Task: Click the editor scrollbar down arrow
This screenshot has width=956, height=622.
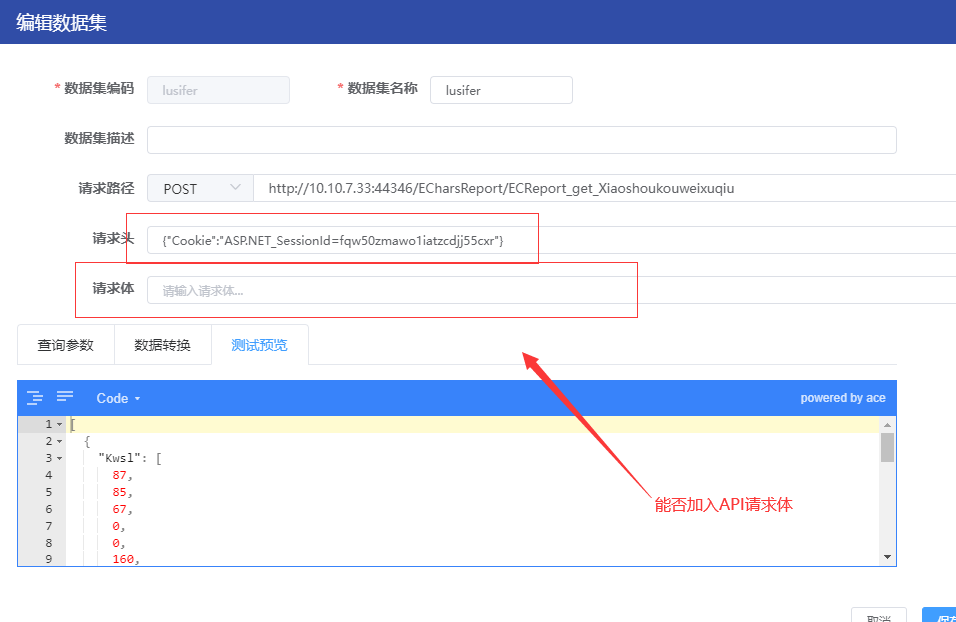Action: [x=888, y=557]
